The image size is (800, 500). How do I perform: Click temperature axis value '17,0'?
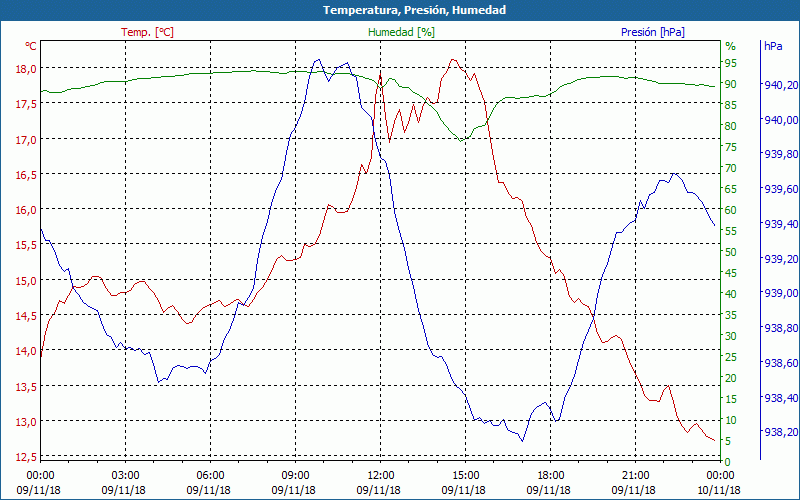click(x=26, y=139)
